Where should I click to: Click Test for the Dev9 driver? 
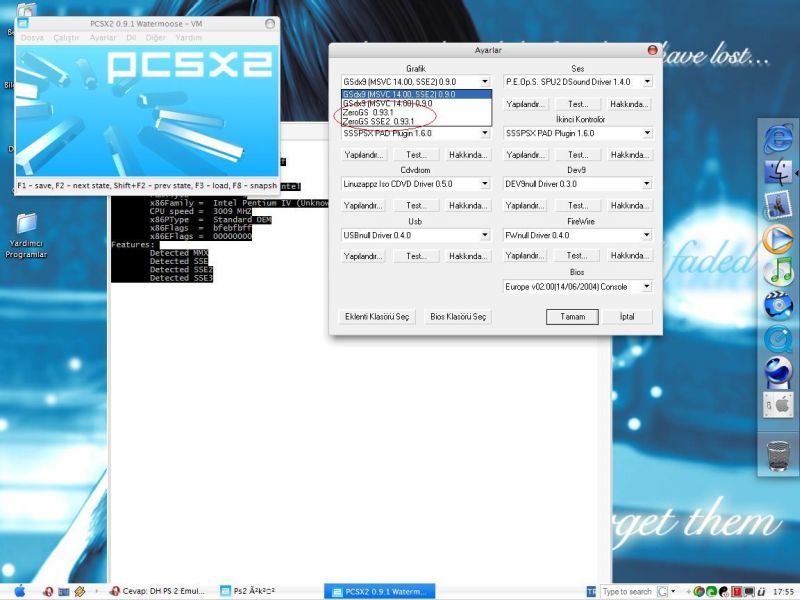[578, 206]
